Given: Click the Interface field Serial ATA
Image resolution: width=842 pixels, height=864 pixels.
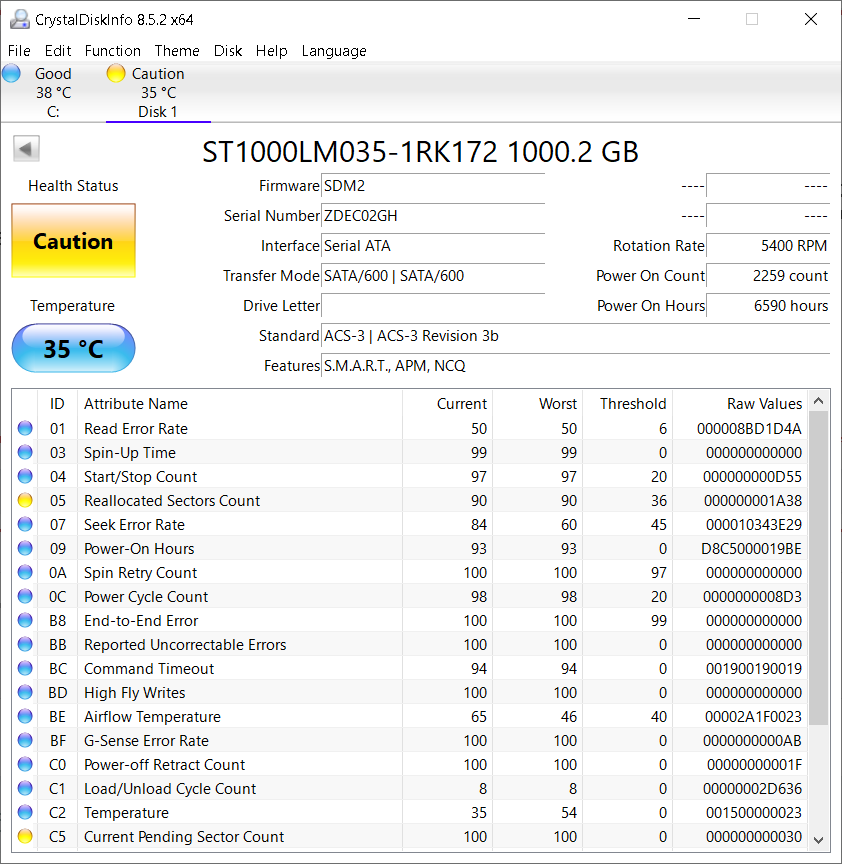Looking at the screenshot, I should 433,246.
